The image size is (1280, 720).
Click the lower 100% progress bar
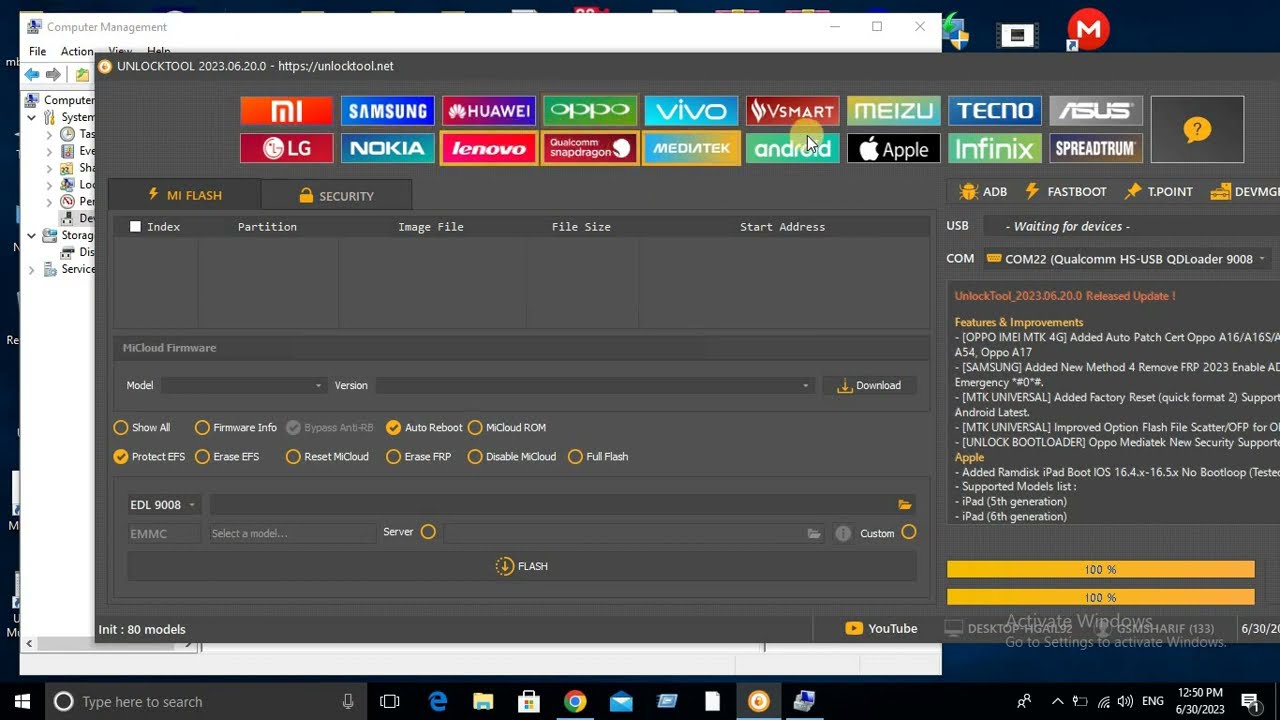(1101, 597)
